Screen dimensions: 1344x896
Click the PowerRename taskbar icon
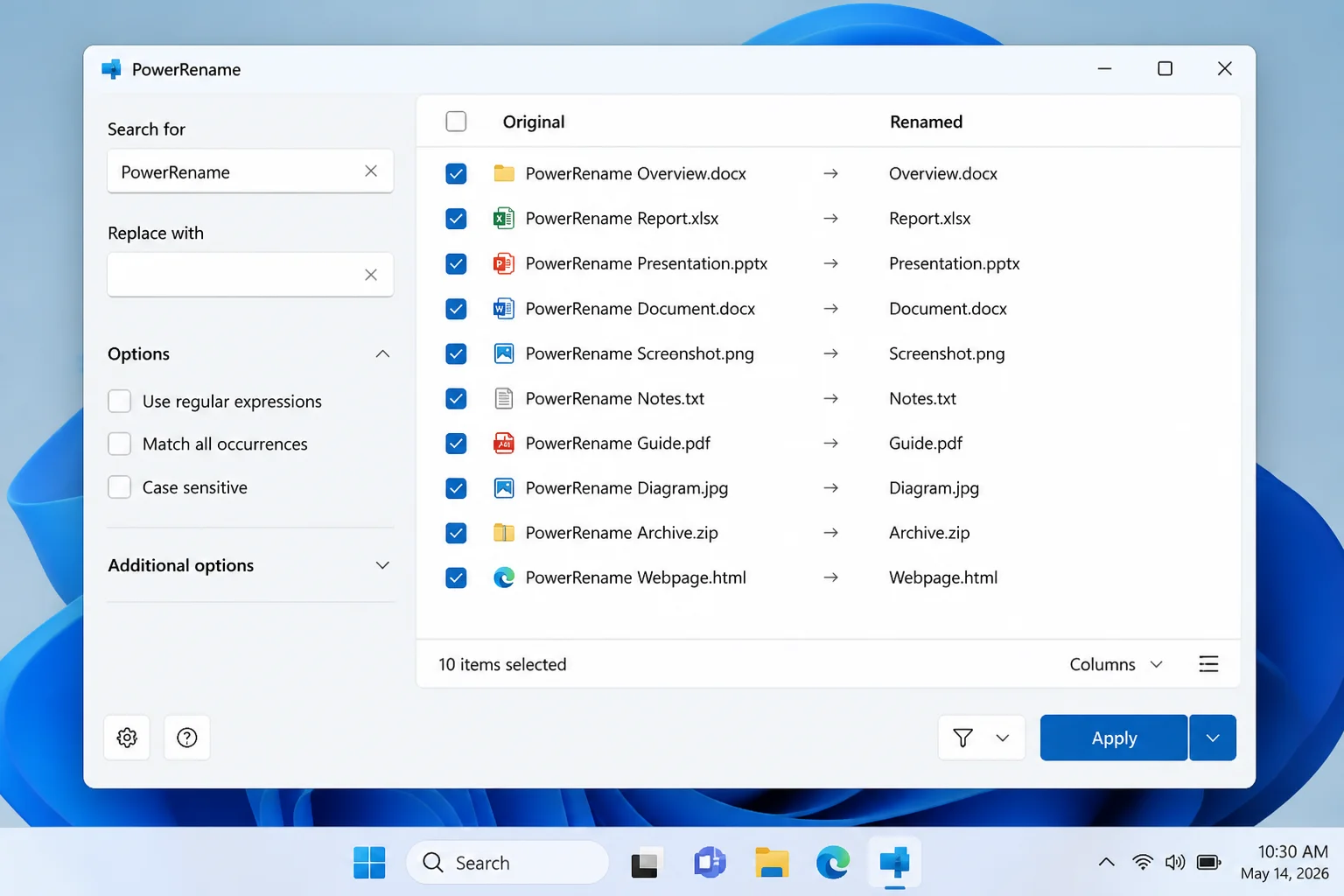click(894, 863)
